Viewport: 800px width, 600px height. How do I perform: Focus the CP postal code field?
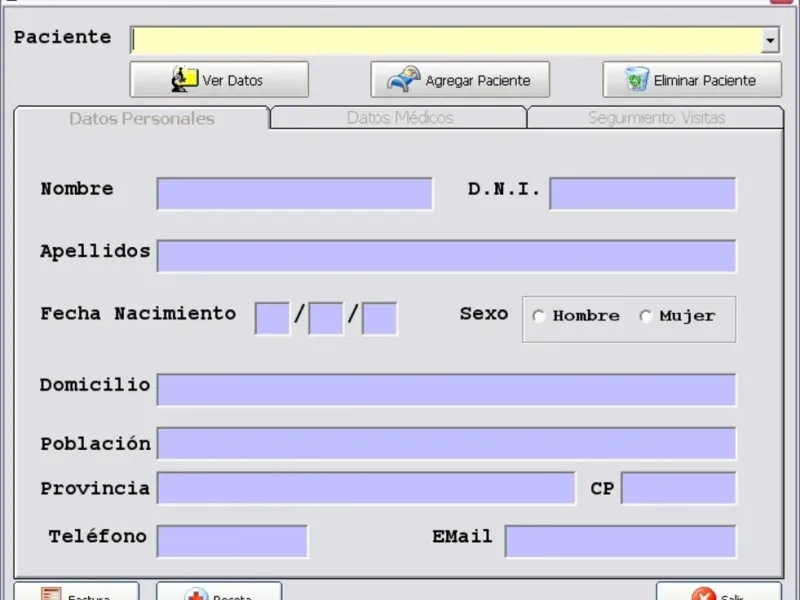click(679, 488)
